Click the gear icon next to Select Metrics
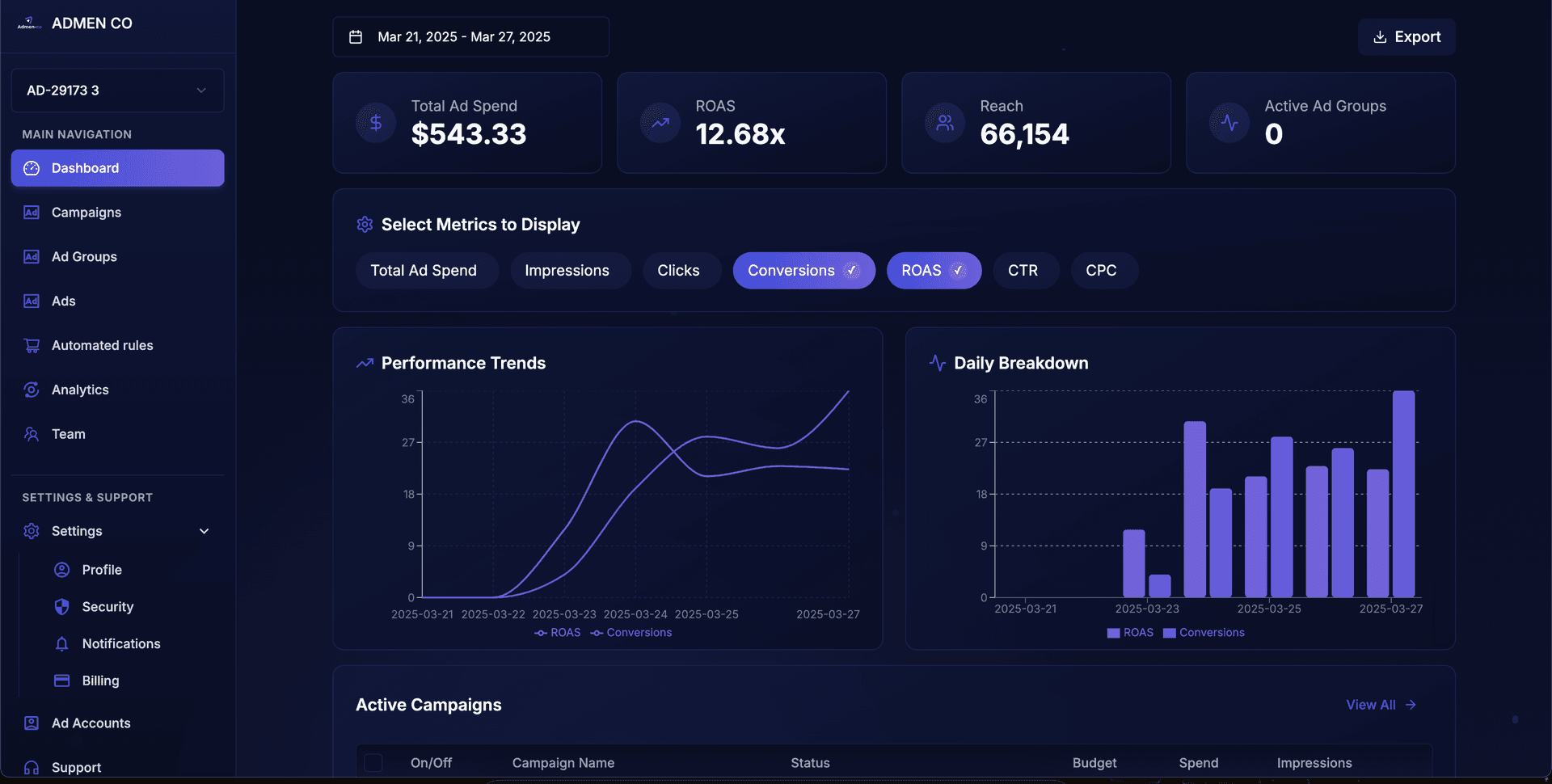This screenshot has height=784, width=1552. tap(364, 225)
